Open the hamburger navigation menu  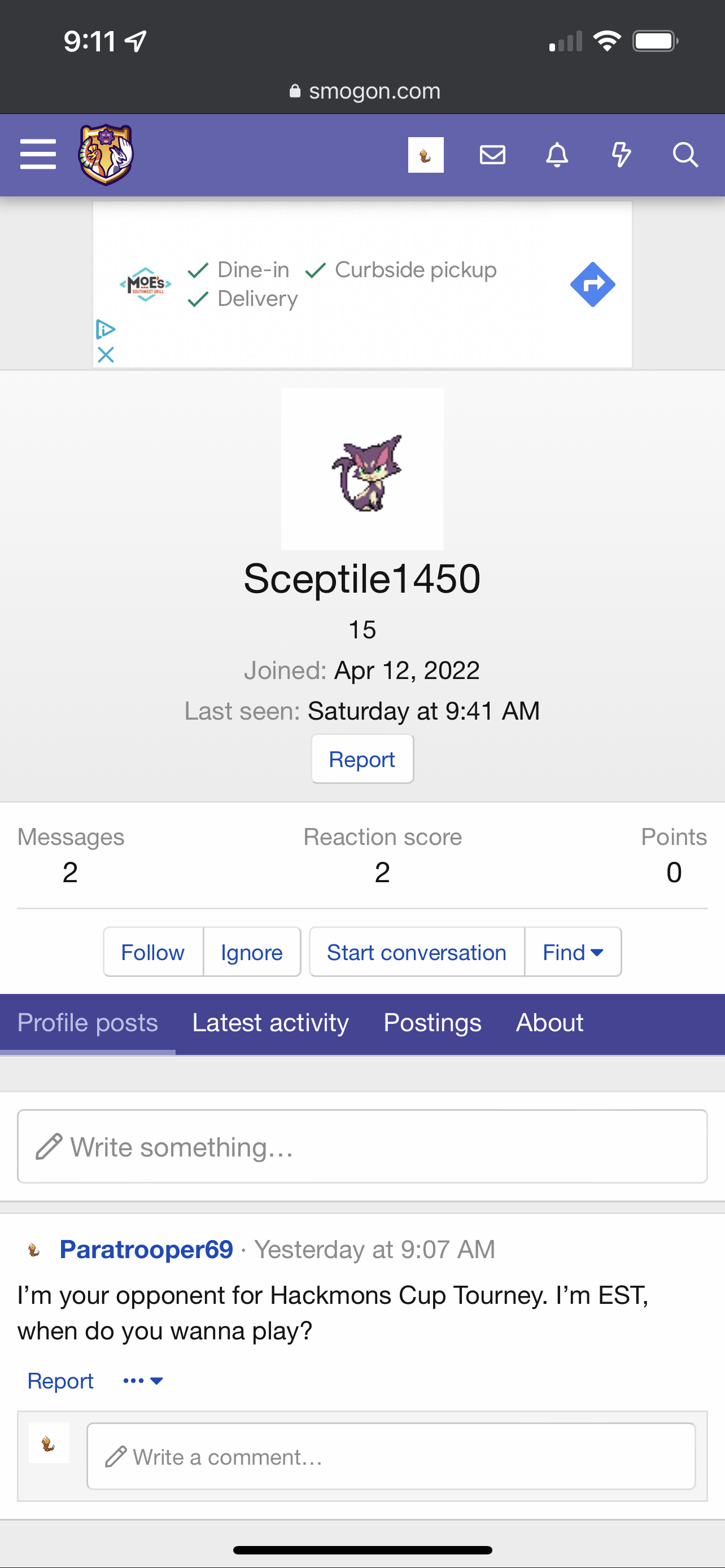click(x=38, y=155)
